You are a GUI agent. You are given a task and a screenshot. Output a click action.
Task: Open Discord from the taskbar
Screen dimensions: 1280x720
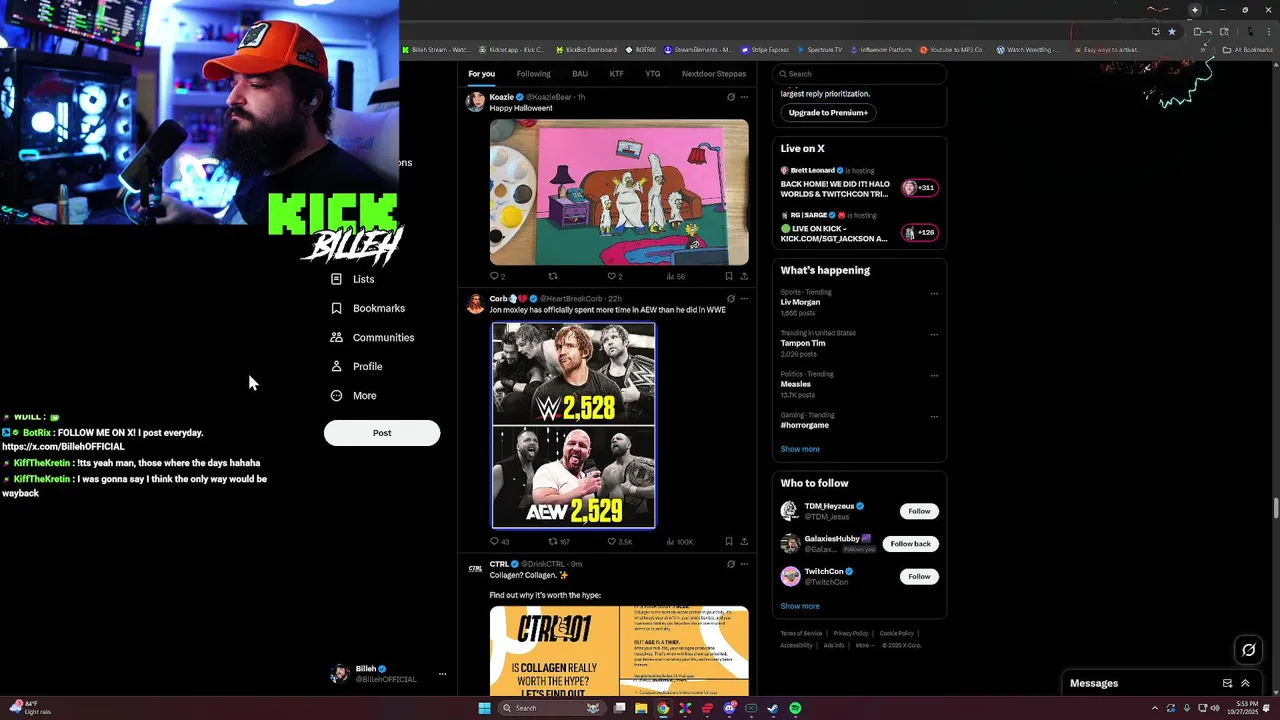click(x=729, y=708)
